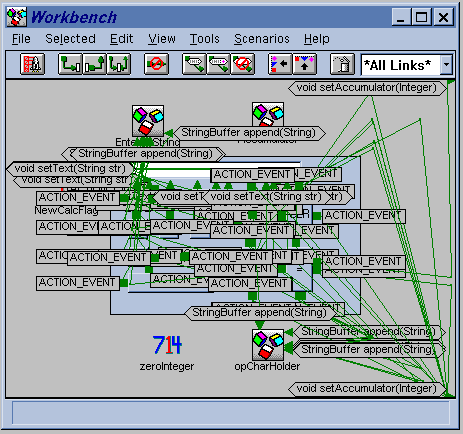Image resolution: width=463 pixels, height=434 pixels.
Task: Click the third green link-routing icon with two arrows
Action: point(118,64)
